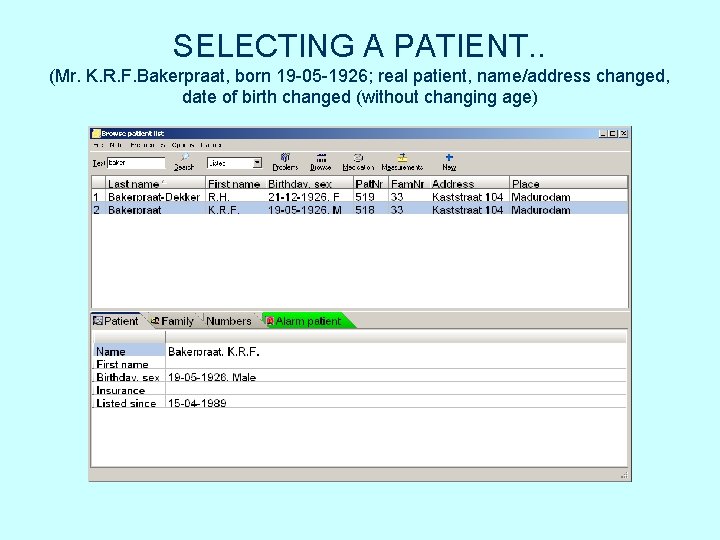Click the window resize grip corner
This screenshot has width=720, height=540.
(x=624, y=476)
